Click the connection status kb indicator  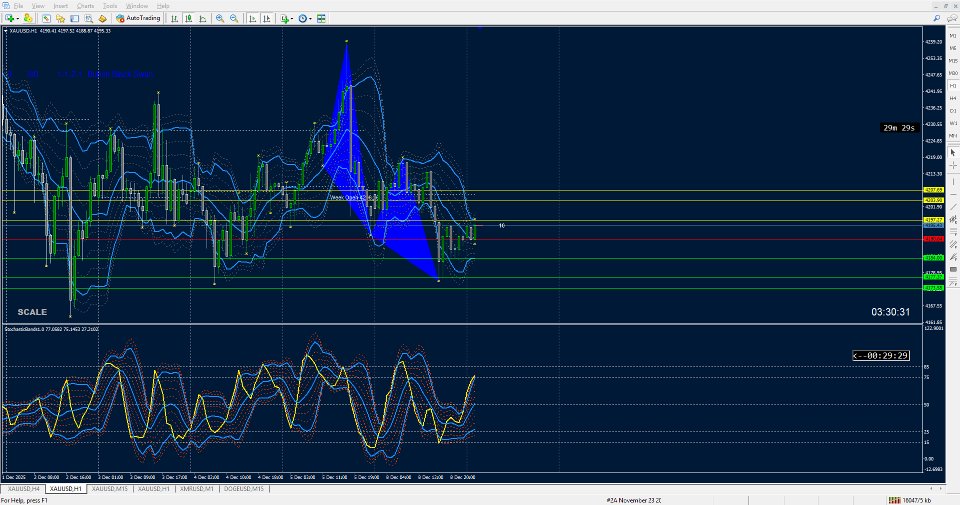[x=911, y=500]
